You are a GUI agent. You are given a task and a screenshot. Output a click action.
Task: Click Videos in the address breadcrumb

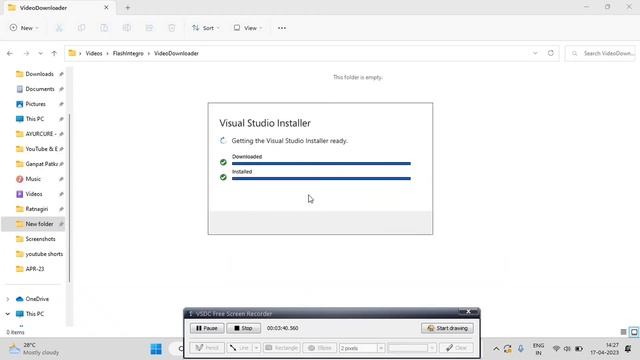[x=94, y=53]
